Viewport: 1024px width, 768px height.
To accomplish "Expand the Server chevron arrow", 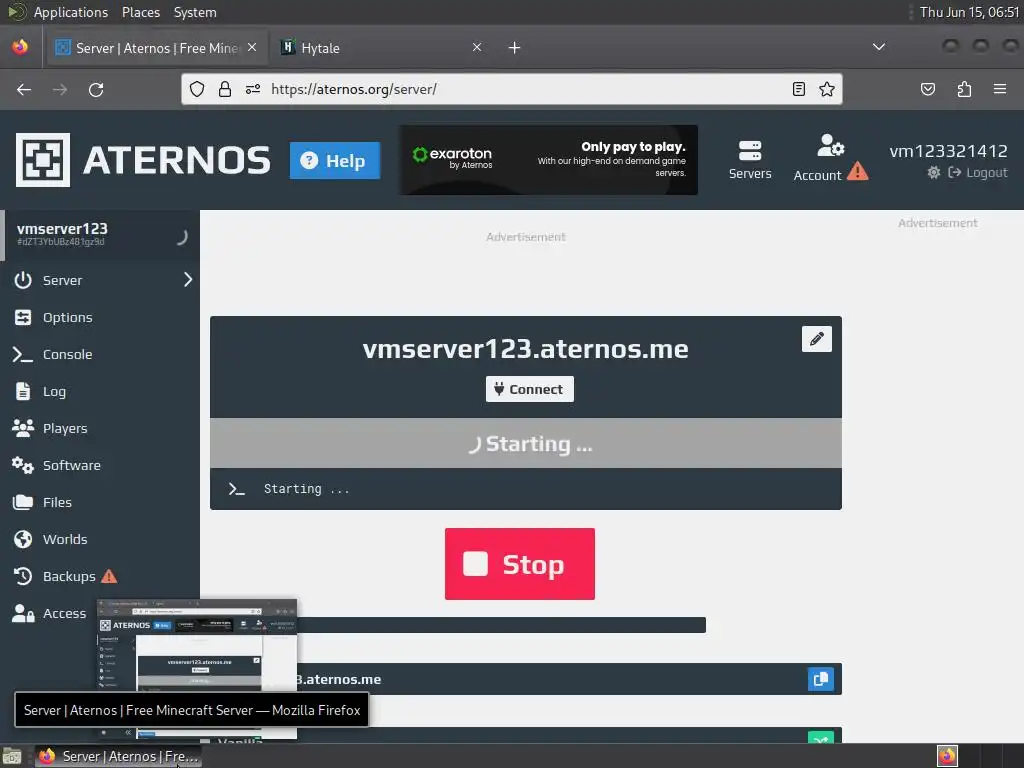I will (188, 280).
